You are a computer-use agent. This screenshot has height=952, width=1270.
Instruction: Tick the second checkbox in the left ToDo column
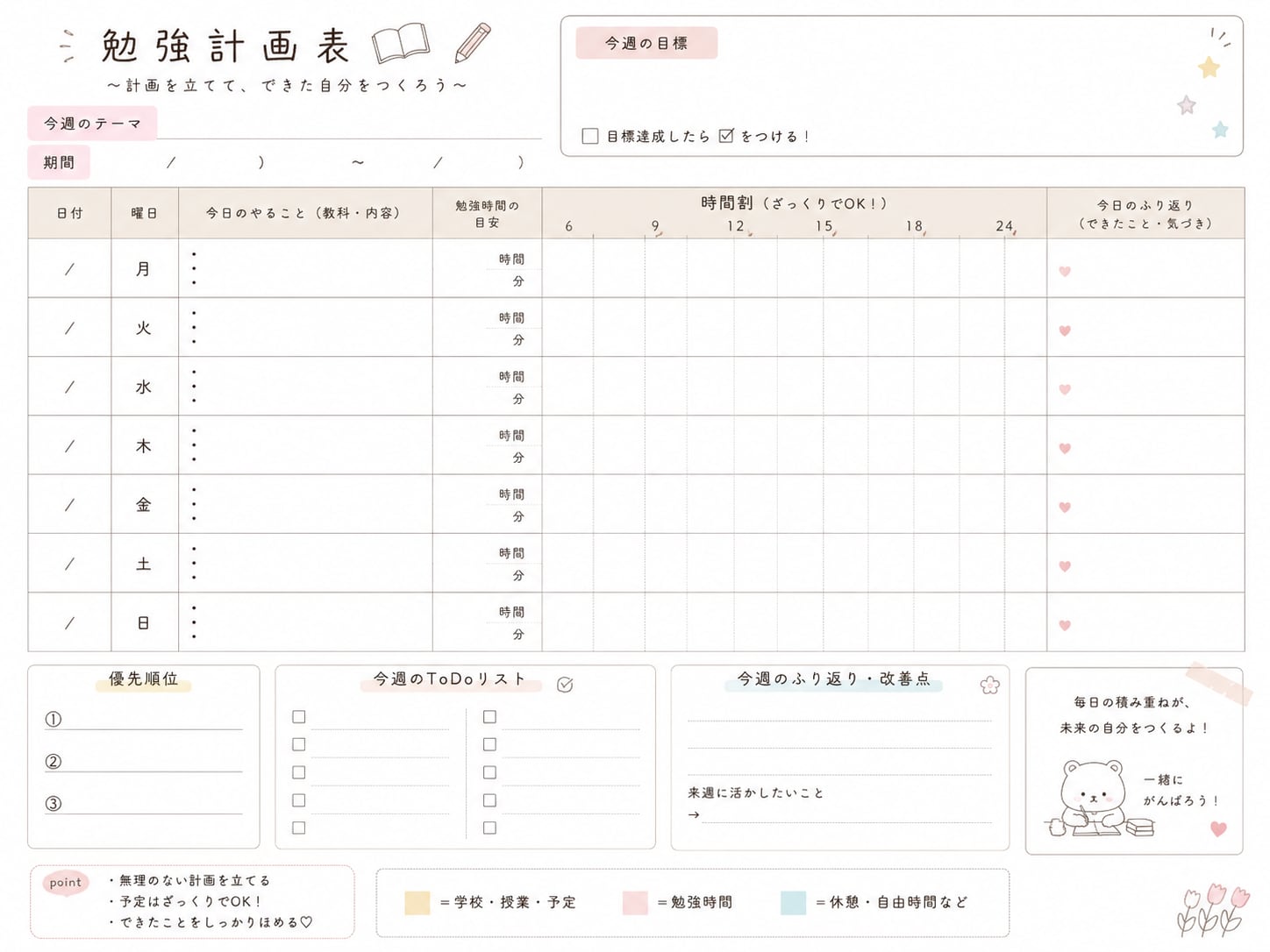(299, 744)
